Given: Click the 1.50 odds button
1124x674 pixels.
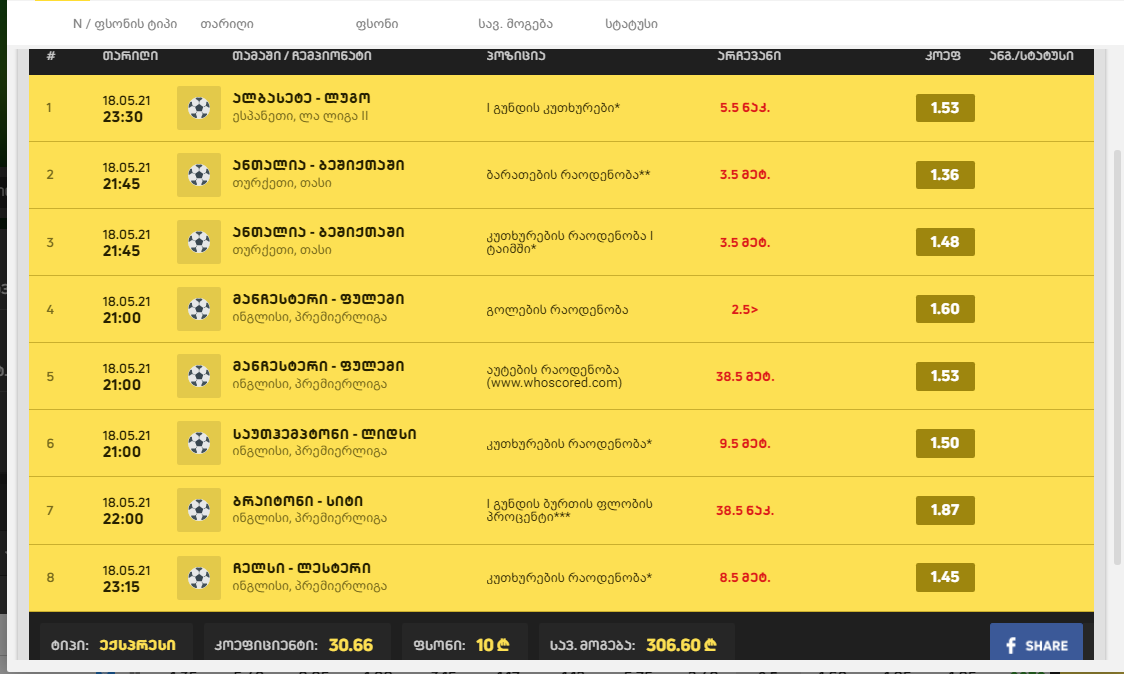Looking at the screenshot, I should pos(945,443).
